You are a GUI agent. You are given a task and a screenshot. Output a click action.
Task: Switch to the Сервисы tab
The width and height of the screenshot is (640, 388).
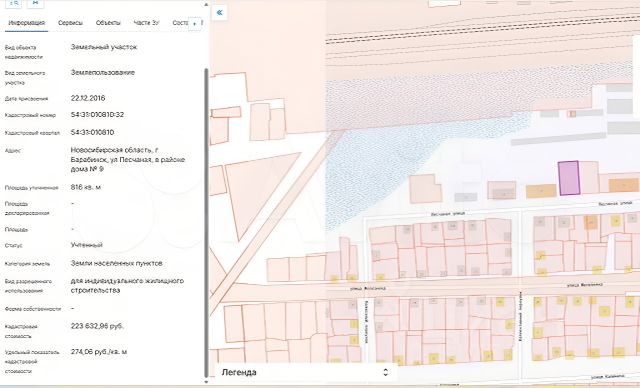(x=70, y=23)
